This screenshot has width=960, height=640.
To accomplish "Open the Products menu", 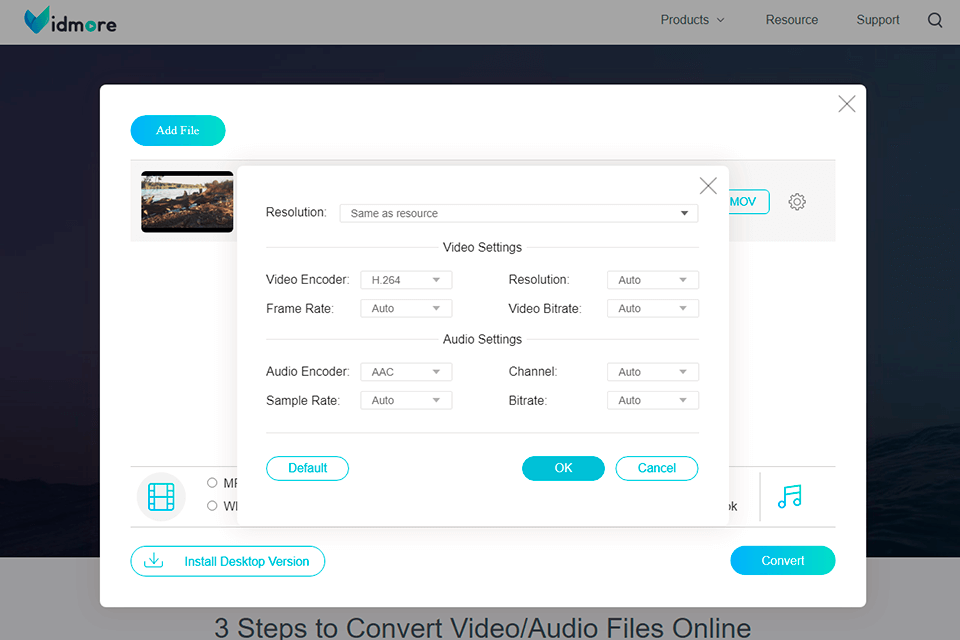I will tap(692, 20).
